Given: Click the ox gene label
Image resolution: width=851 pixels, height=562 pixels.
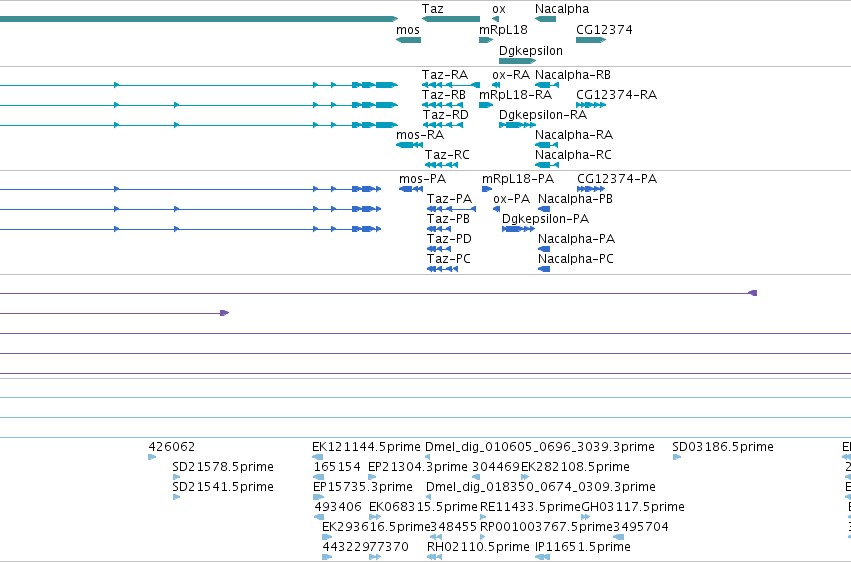Looking at the screenshot, I should (499, 9).
